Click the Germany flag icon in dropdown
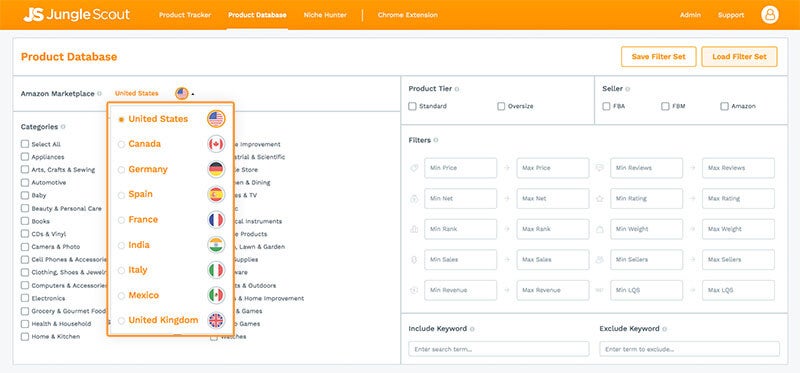The width and height of the screenshot is (800, 373). pos(216,169)
